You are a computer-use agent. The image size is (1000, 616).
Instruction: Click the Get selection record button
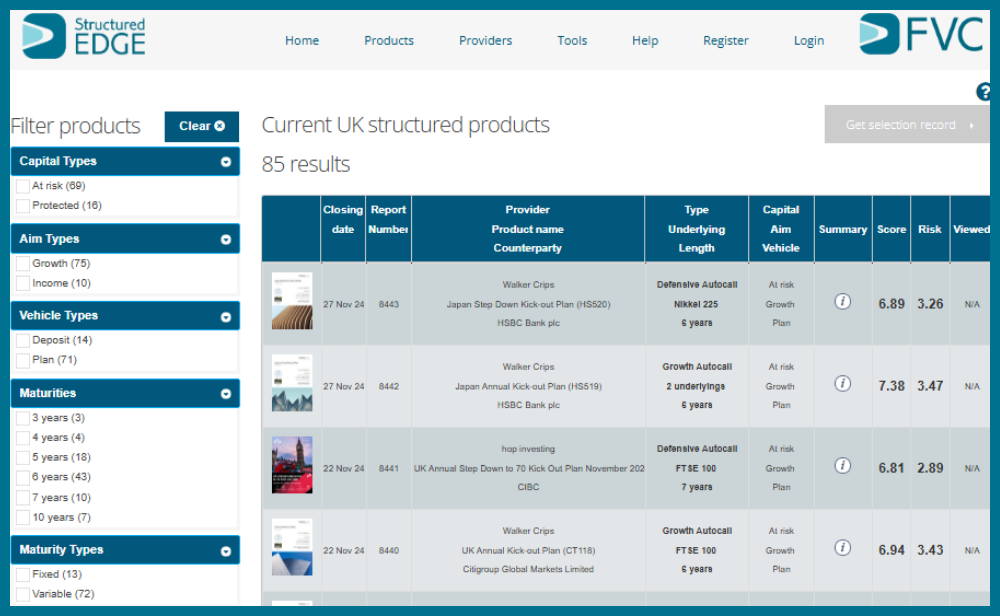click(906, 125)
